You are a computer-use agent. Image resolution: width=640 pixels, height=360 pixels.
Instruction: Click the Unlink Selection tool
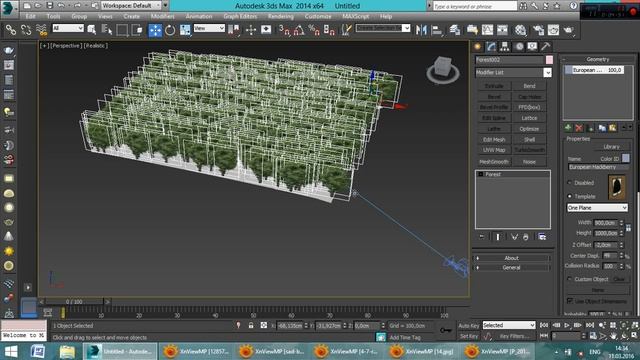[26, 30]
